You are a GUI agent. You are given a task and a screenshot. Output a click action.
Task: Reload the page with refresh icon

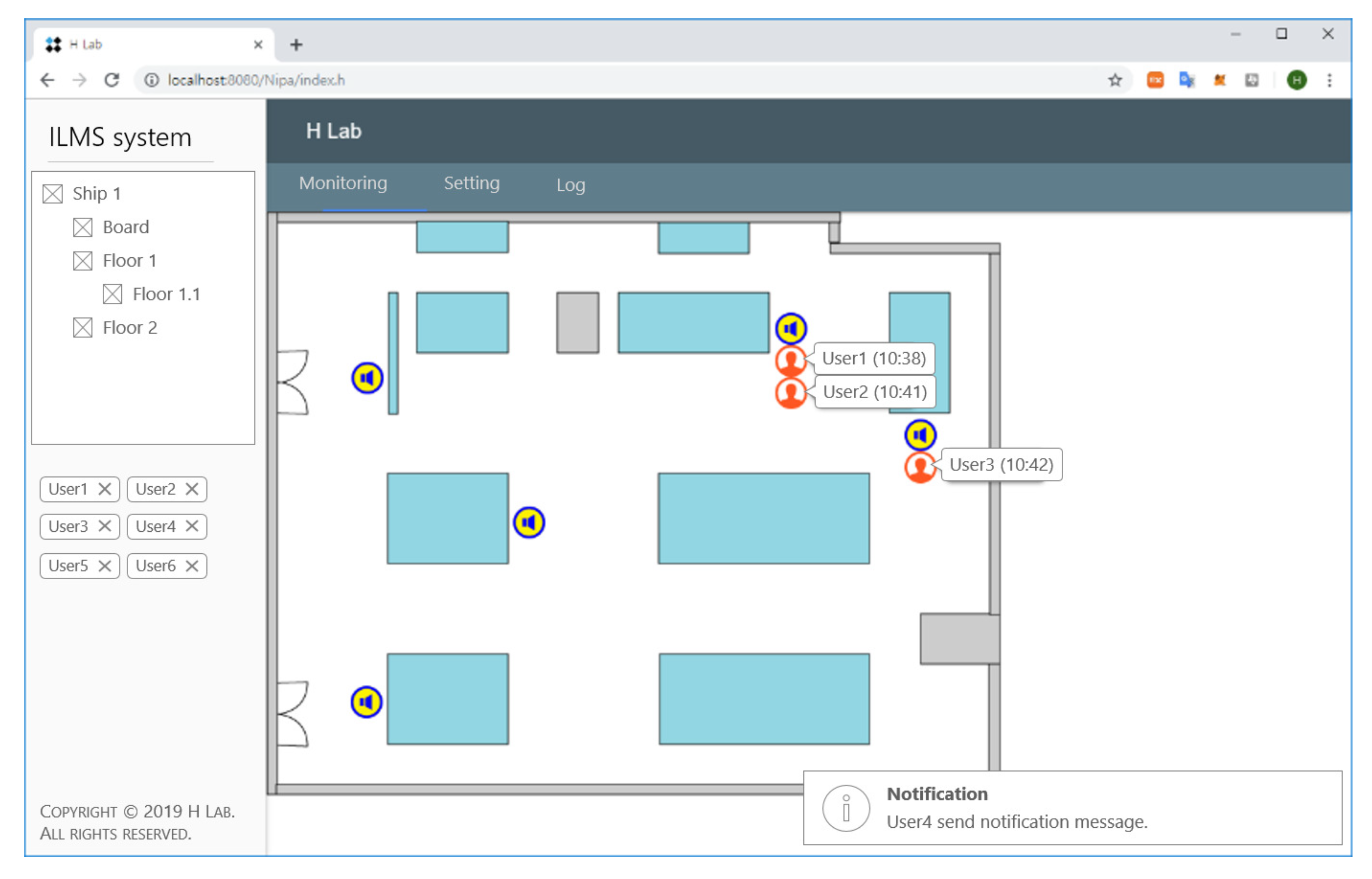pos(112,81)
